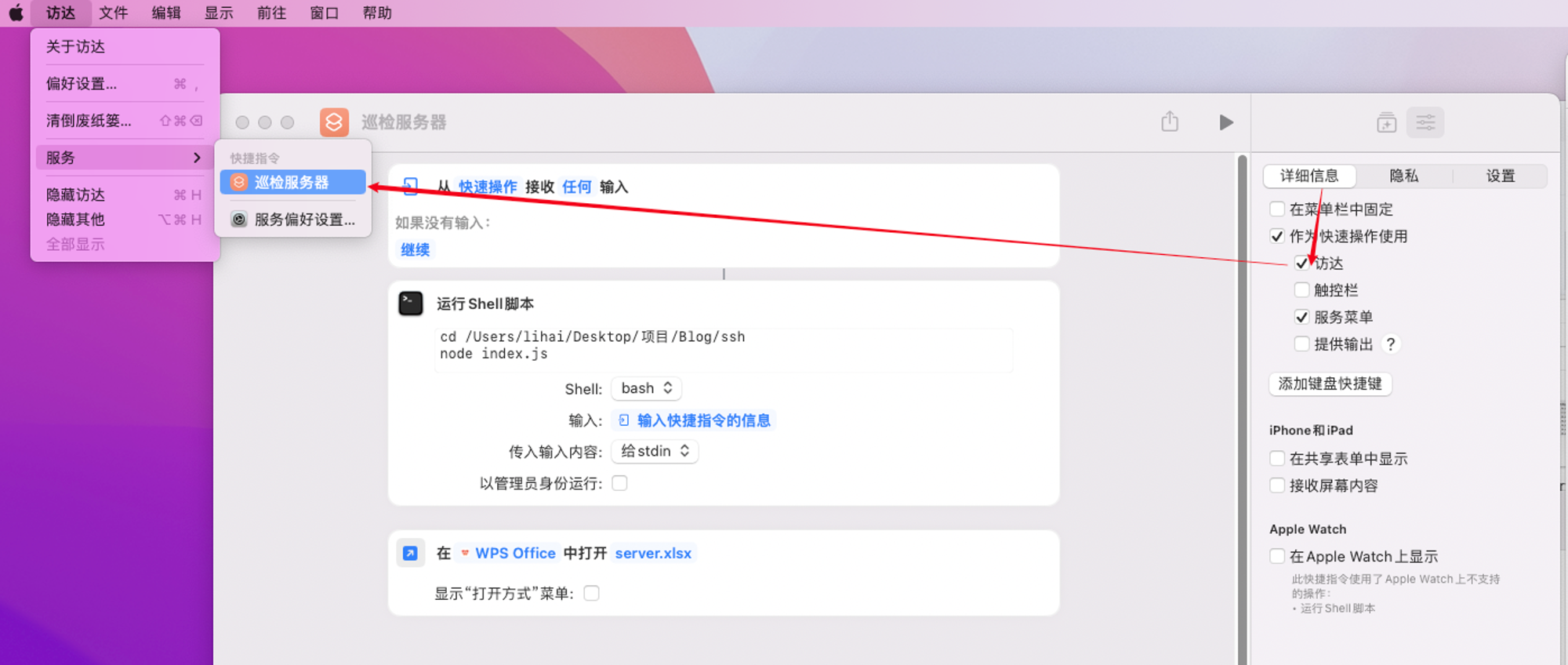Change the 快速操作 input source token
The width and height of the screenshot is (1568, 665).
[x=488, y=187]
